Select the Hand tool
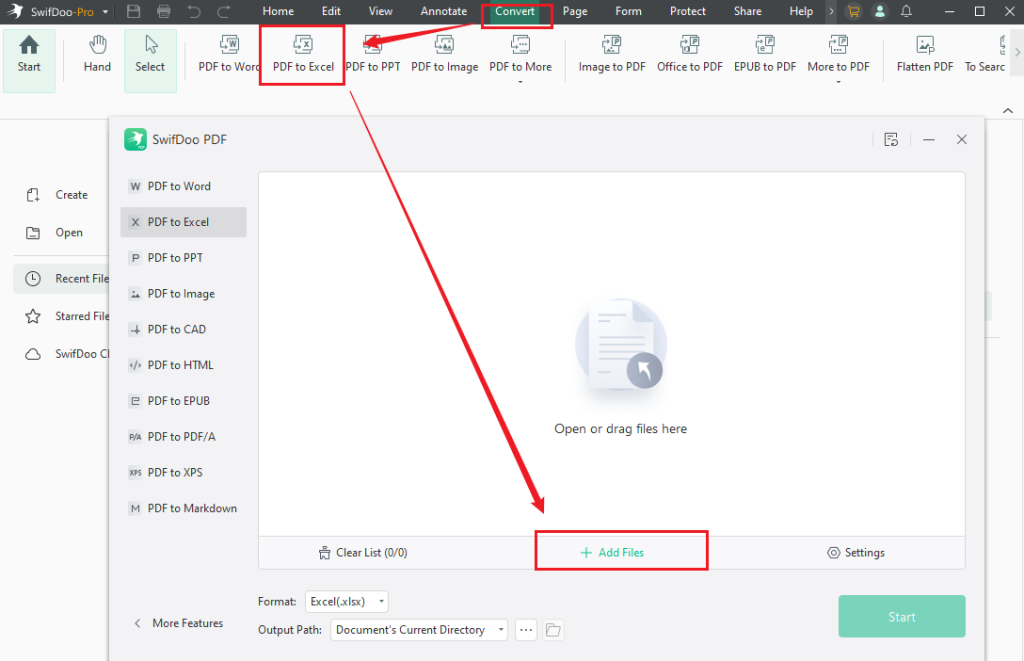Image resolution: width=1024 pixels, height=661 pixels. point(97,55)
